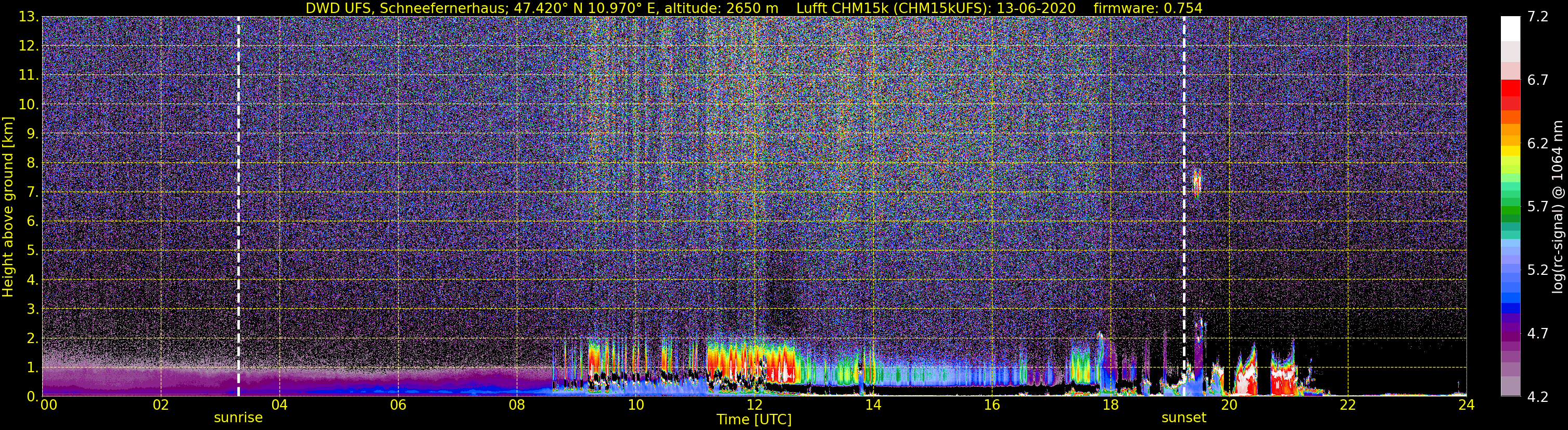Click the strong red cloud layer around 12 UTC
1568x430 pixels.
[x=753, y=363]
